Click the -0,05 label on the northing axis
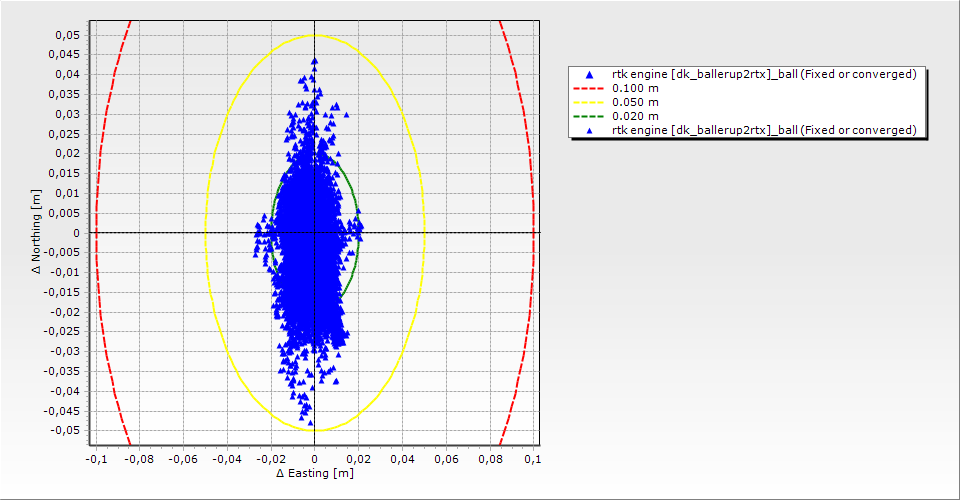960x500 pixels. (64, 430)
